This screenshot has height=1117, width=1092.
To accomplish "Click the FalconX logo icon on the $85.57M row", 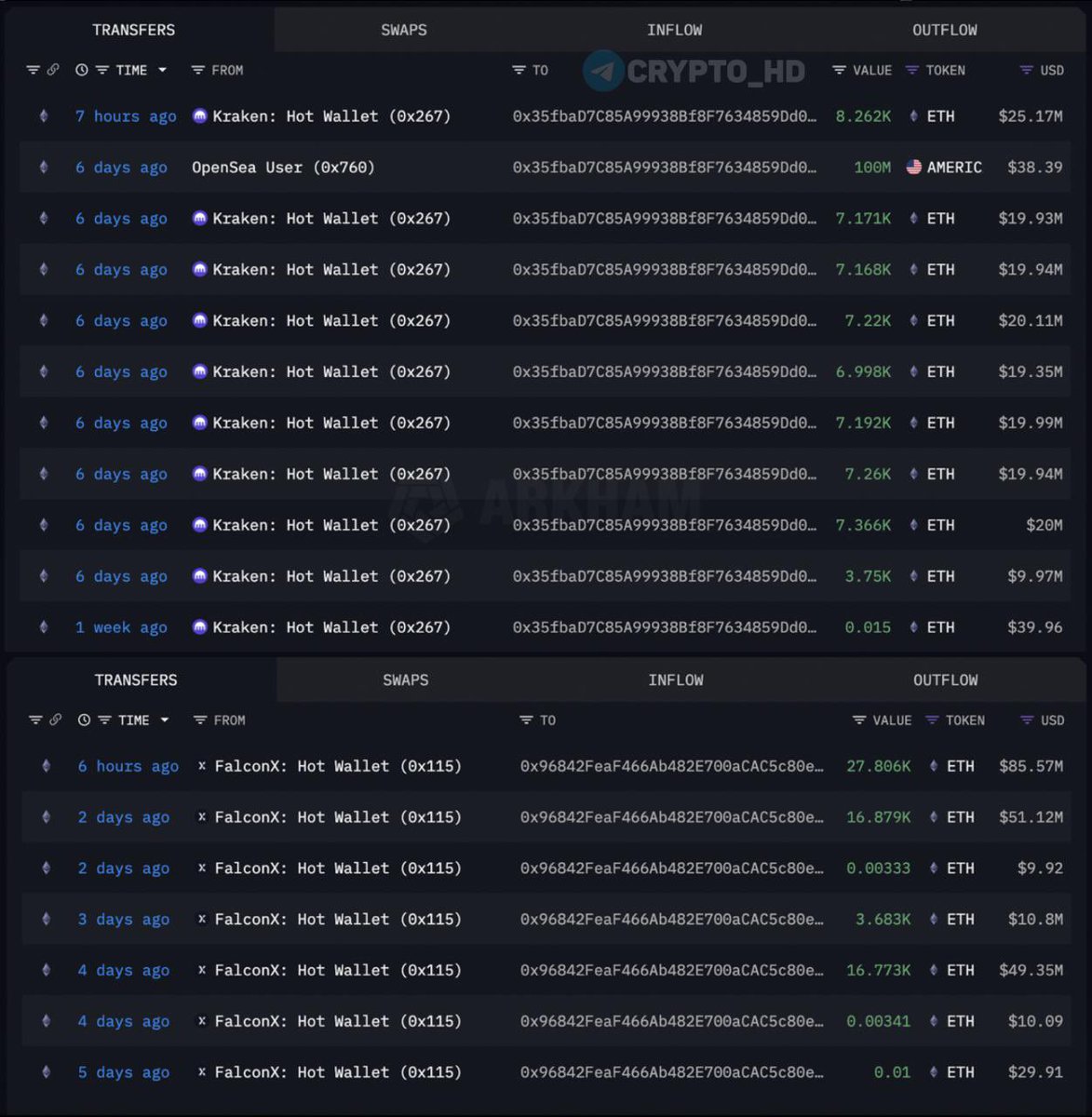I will pyautogui.click(x=202, y=766).
